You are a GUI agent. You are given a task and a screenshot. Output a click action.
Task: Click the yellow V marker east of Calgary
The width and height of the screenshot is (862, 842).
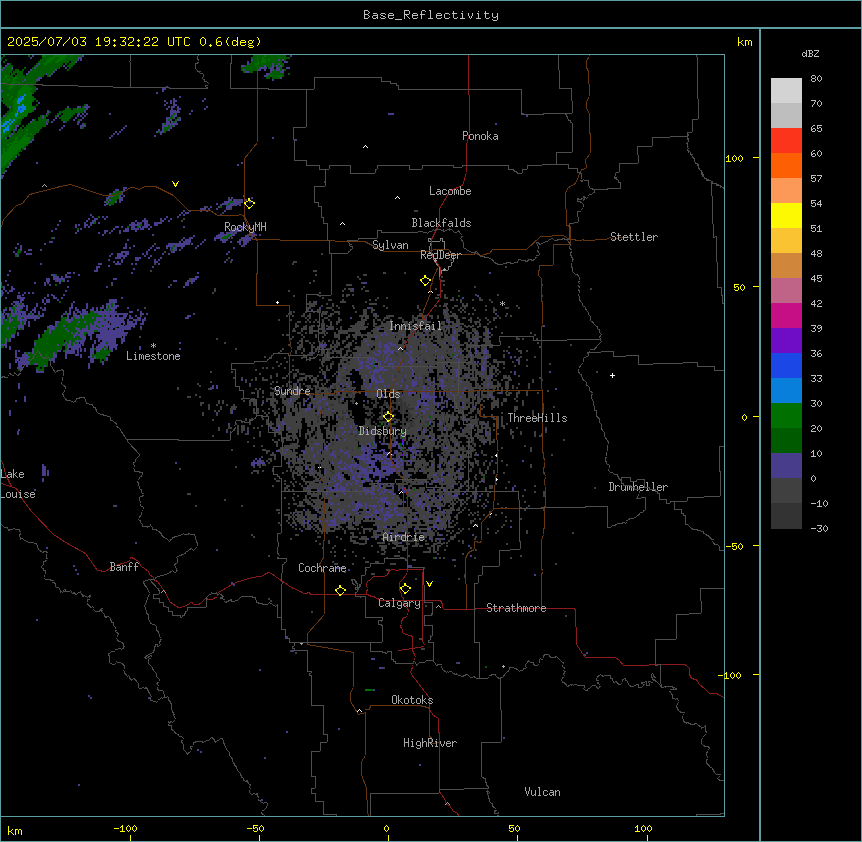pos(429,584)
